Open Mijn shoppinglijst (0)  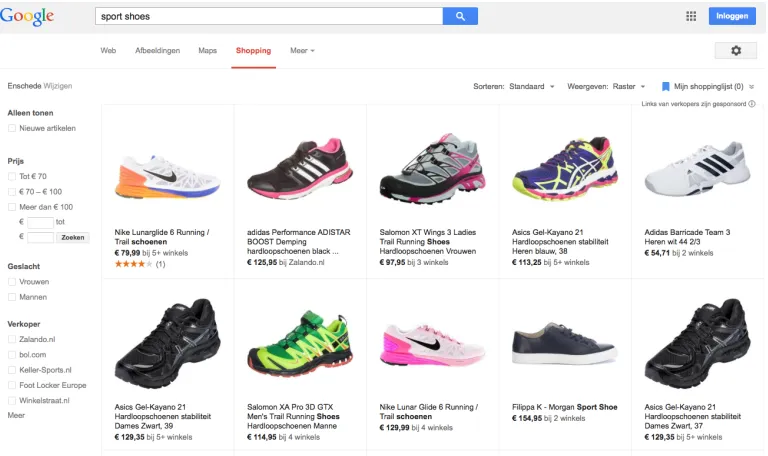click(x=708, y=87)
